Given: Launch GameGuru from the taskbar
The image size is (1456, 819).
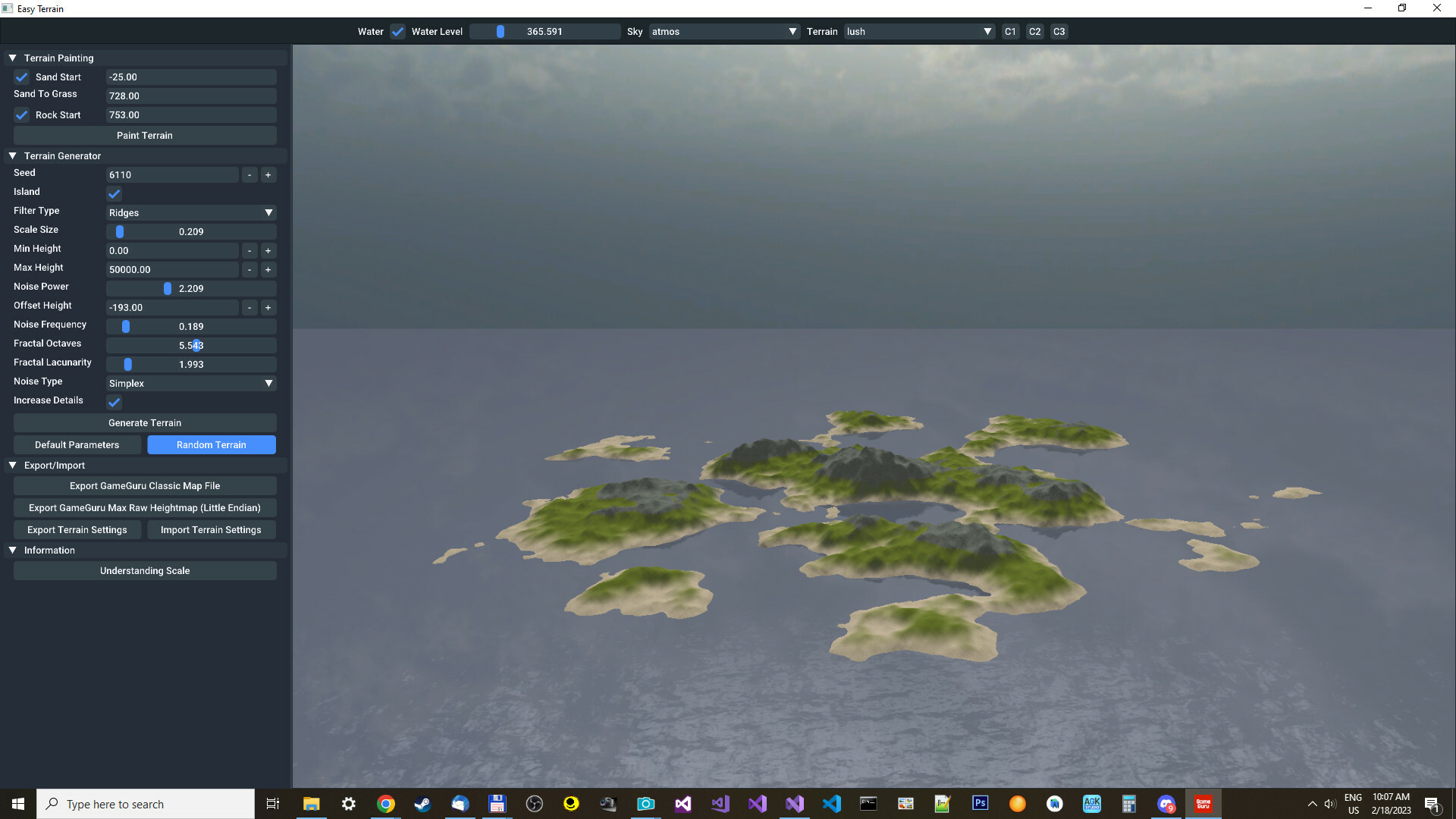Looking at the screenshot, I should click(x=1203, y=803).
